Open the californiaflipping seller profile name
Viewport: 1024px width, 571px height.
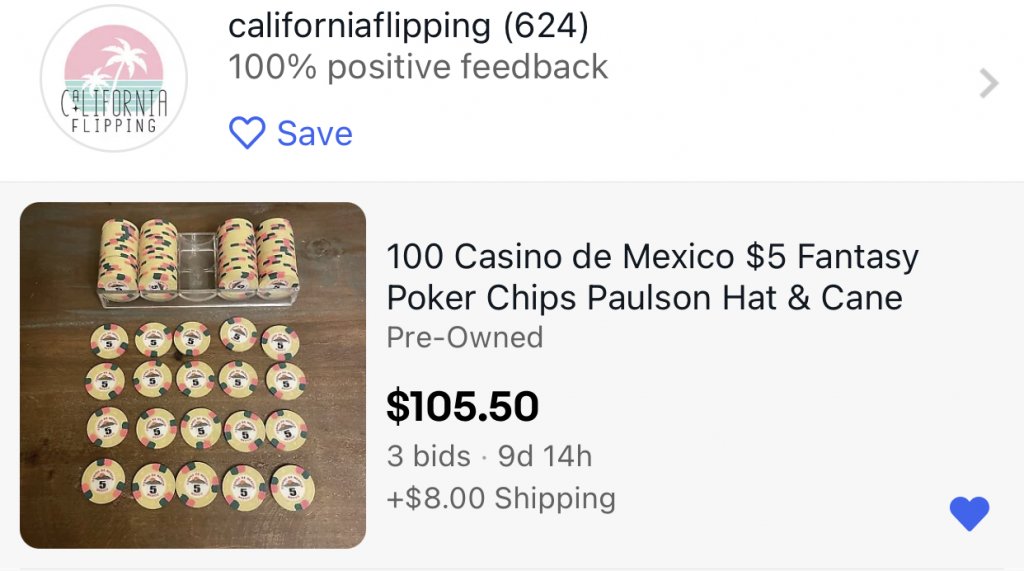pos(360,26)
